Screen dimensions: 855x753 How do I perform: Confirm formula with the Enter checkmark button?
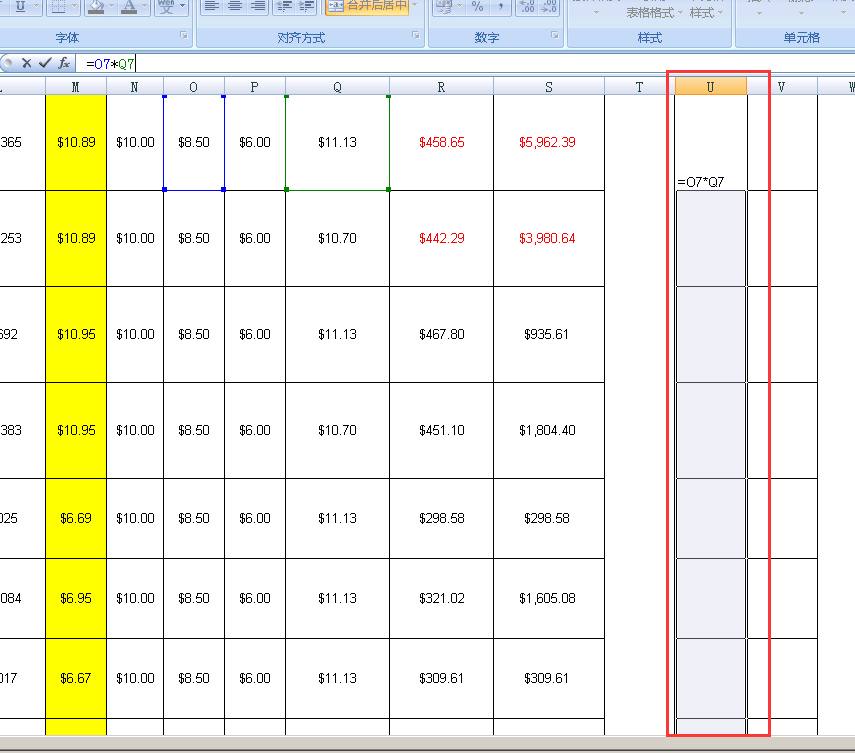[x=45, y=63]
